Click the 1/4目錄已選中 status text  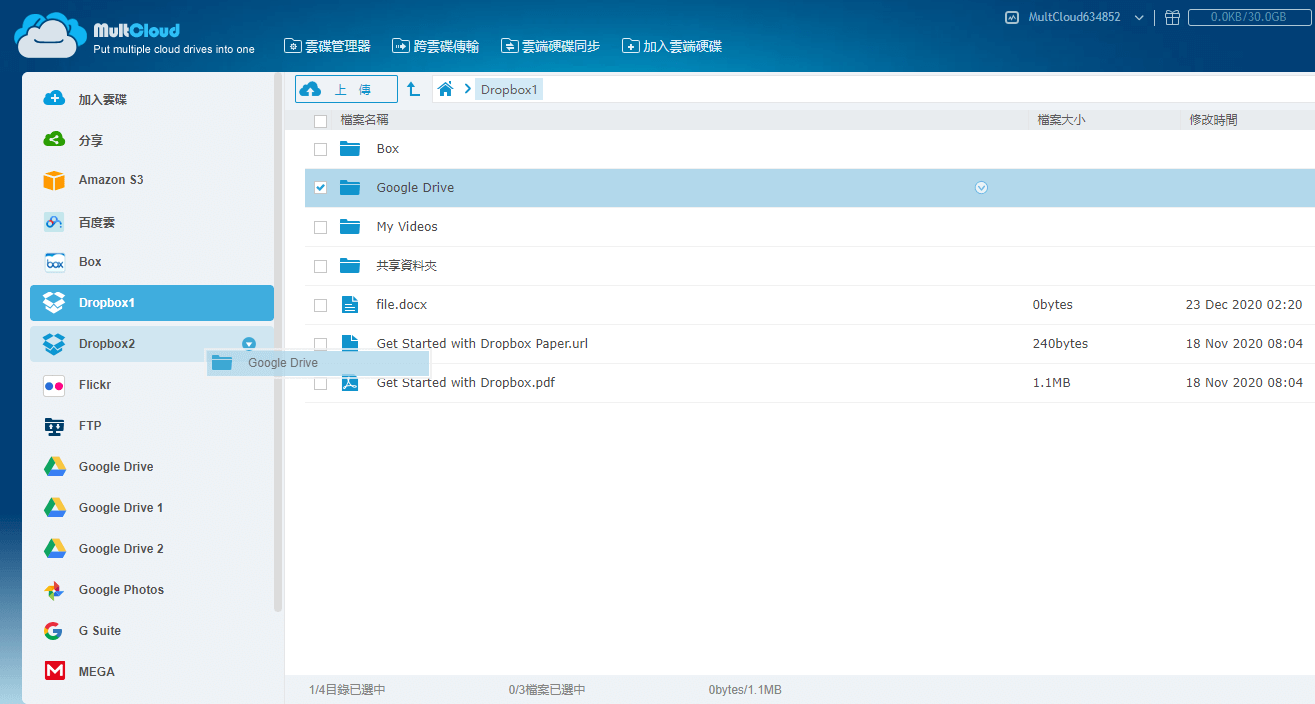click(x=347, y=690)
